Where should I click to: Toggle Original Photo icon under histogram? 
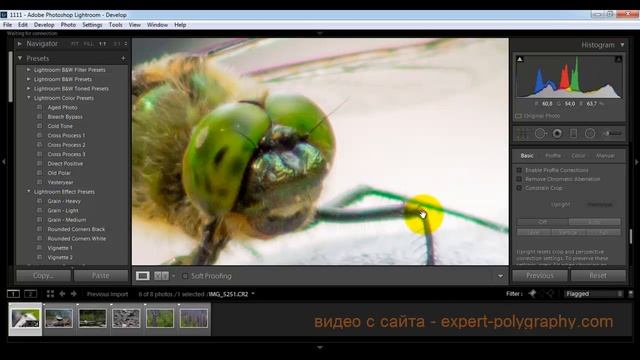coord(518,116)
